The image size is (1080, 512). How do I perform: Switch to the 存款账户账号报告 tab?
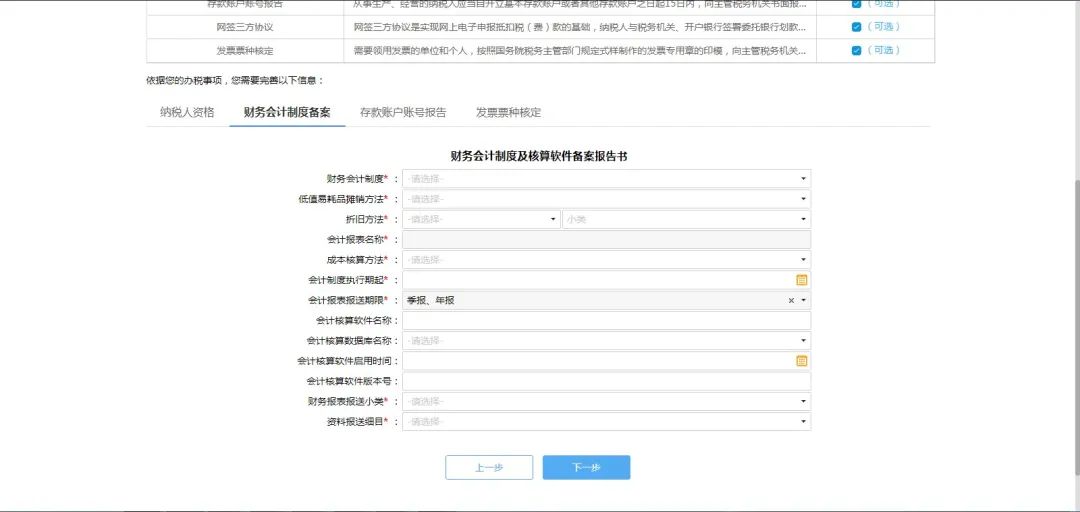click(x=403, y=112)
